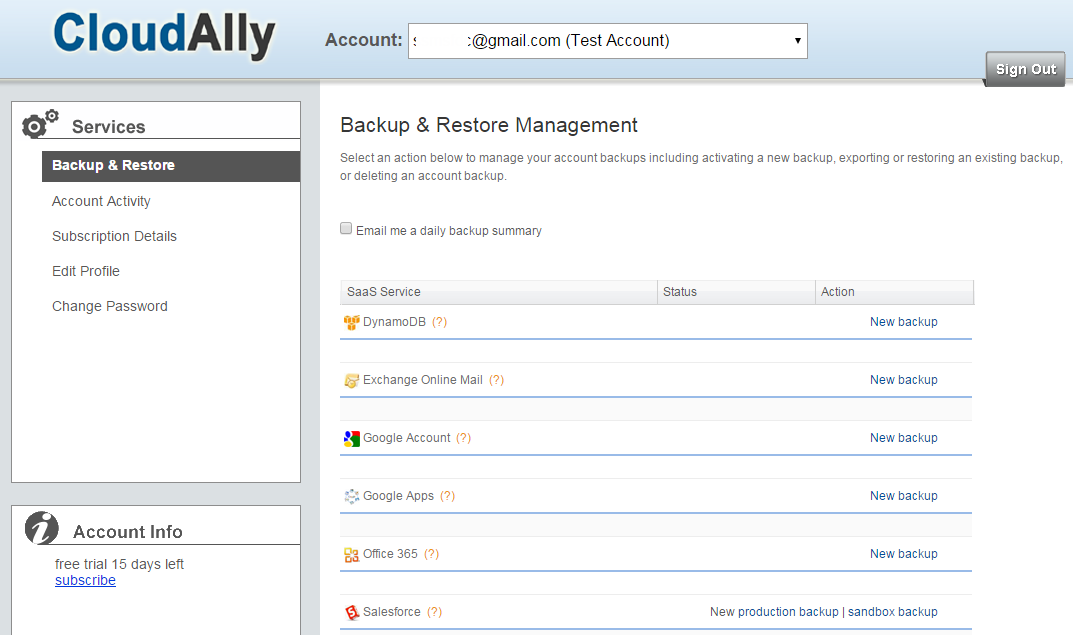View Subscription Details in the sidebar
Image resolution: width=1073 pixels, height=635 pixels.
(114, 236)
